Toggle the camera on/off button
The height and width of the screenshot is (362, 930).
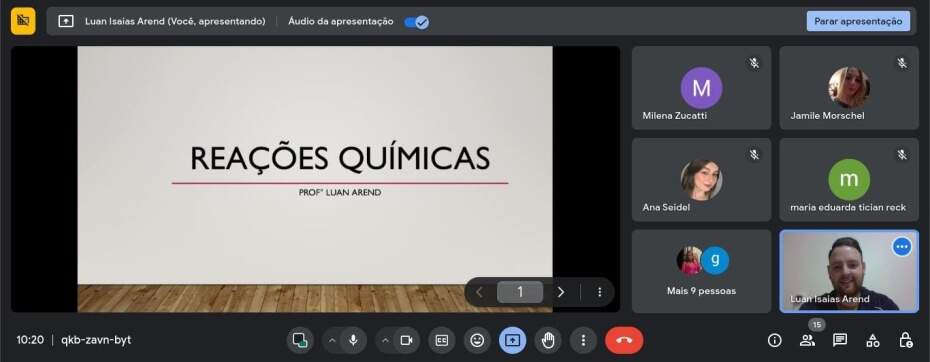(x=406, y=340)
